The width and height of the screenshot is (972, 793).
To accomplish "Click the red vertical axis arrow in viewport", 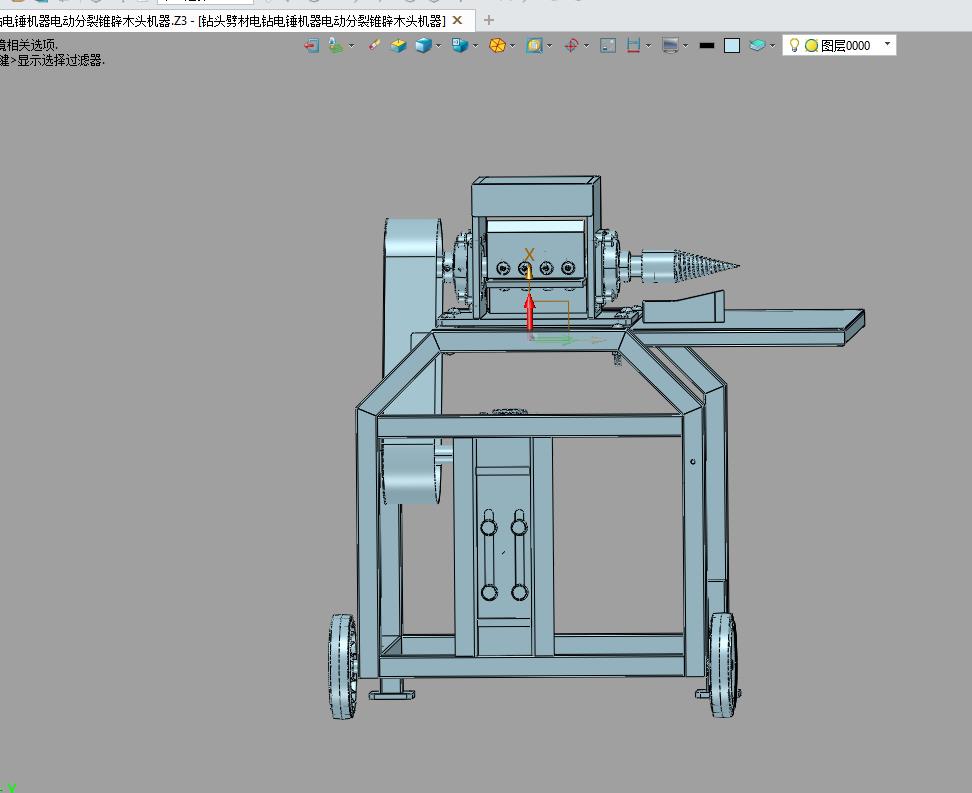I will coord(529,314).
